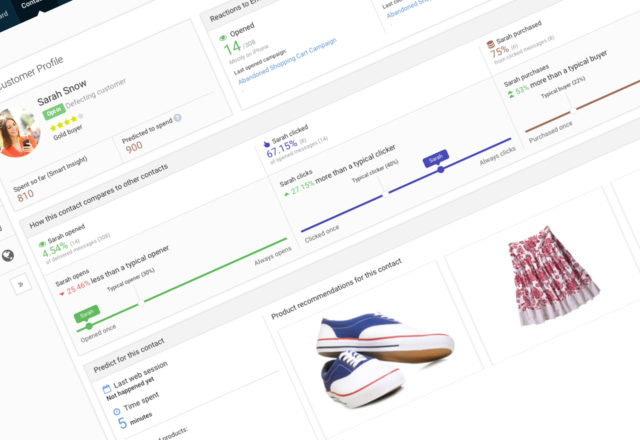
Task: Click the Spent so far value 810
Action: tap(25, 196)
